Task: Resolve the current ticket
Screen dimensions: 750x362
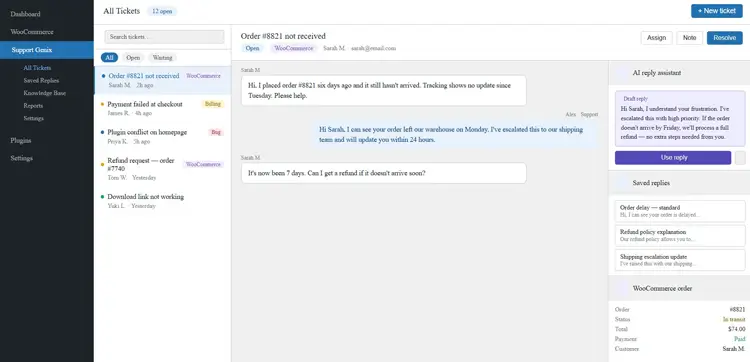Action: point(724,38)
